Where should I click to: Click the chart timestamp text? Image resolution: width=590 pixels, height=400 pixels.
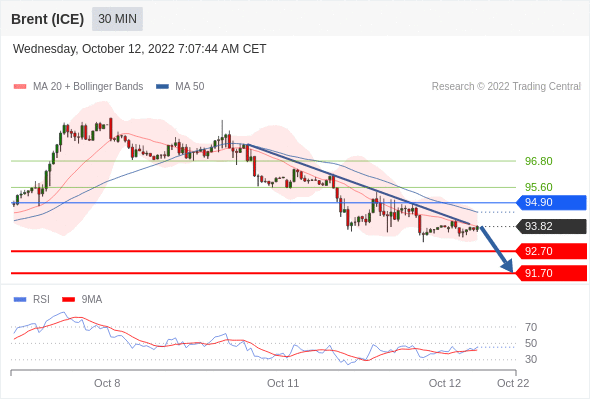(x=140, y=49)
